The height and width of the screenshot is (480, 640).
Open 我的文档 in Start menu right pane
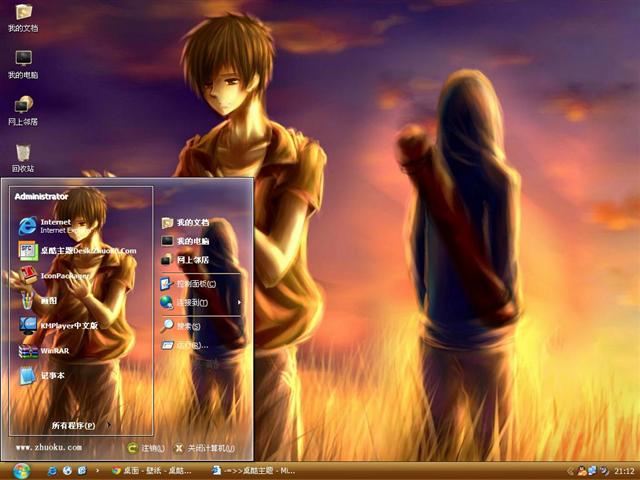(x=185, y=222)
